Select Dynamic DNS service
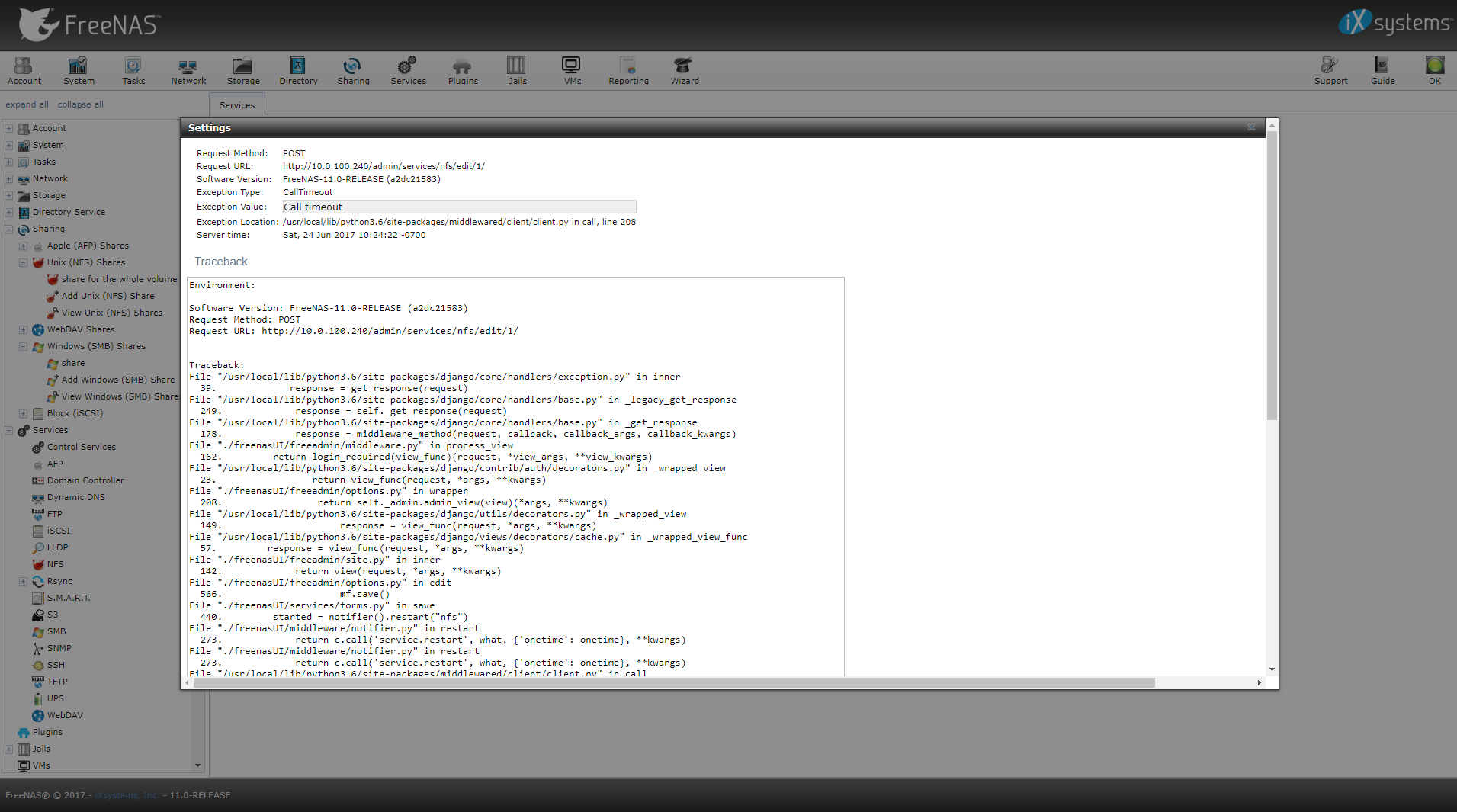The width and height of the screenshot is (1457, 812). coord(76,497)
